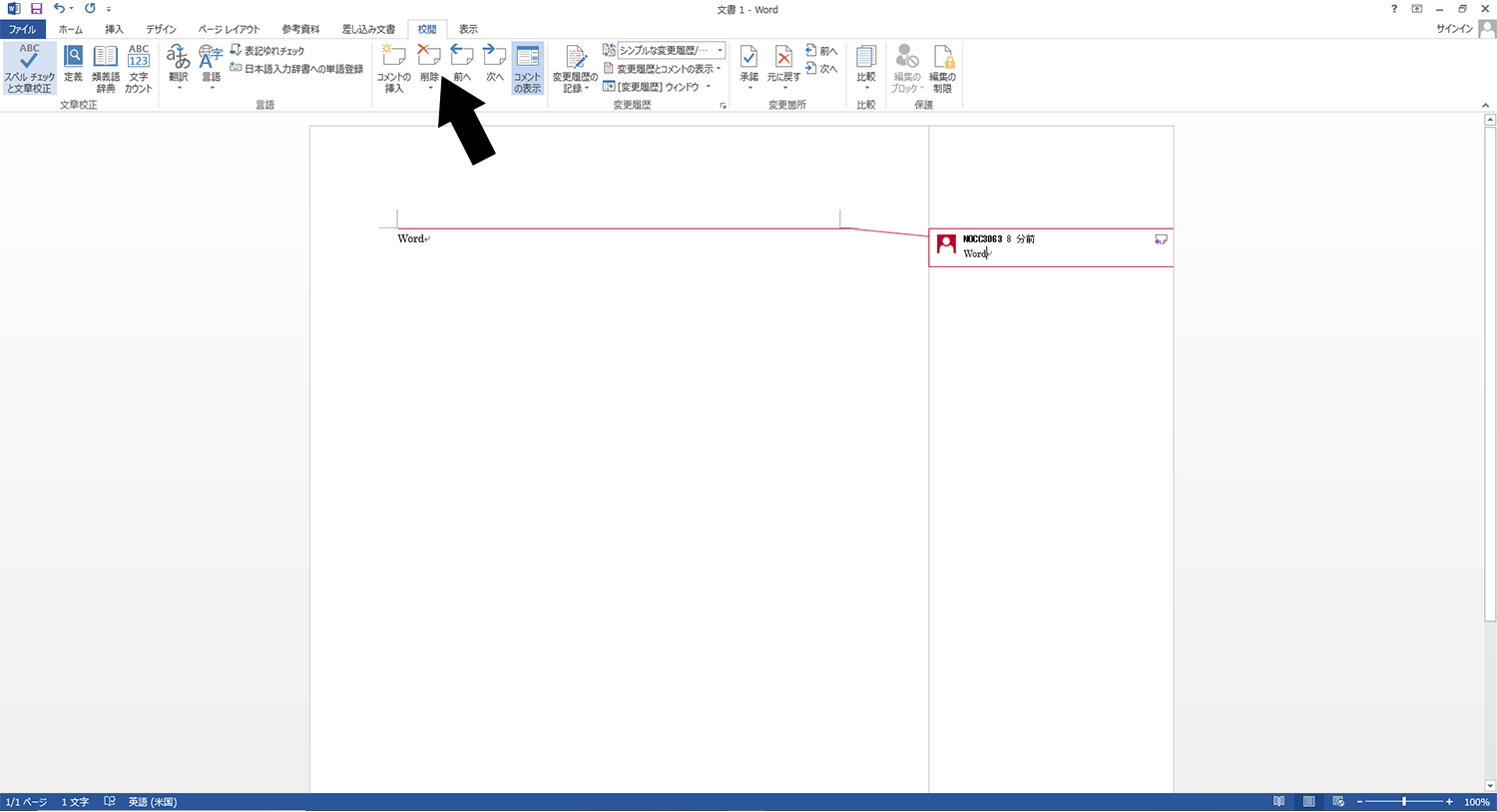Switch to Print Layout view

click(1308, 802)
